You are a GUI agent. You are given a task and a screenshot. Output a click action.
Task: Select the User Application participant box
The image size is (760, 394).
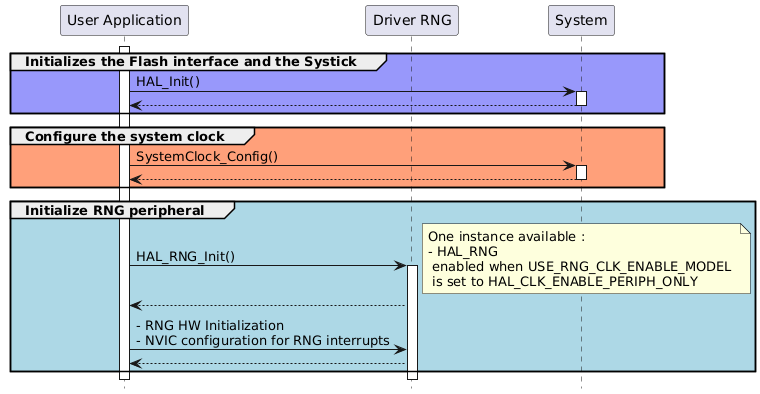tap(124, 20)
